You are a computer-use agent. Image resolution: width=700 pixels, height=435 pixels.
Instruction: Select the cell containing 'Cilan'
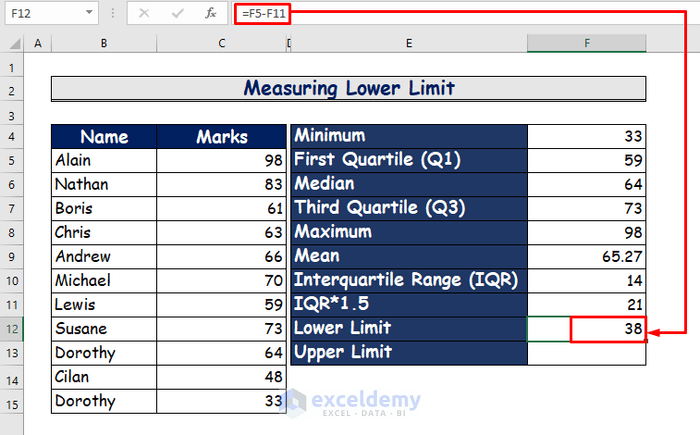coord(104,377)
